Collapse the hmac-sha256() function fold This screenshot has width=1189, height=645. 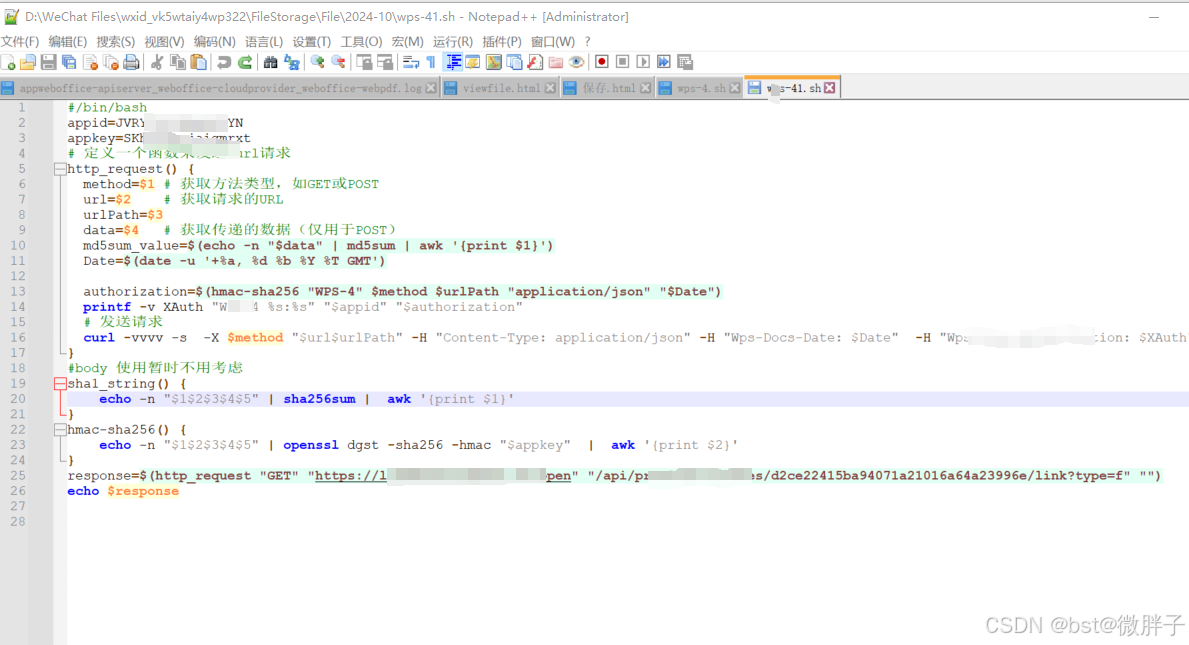coord(60,430)
